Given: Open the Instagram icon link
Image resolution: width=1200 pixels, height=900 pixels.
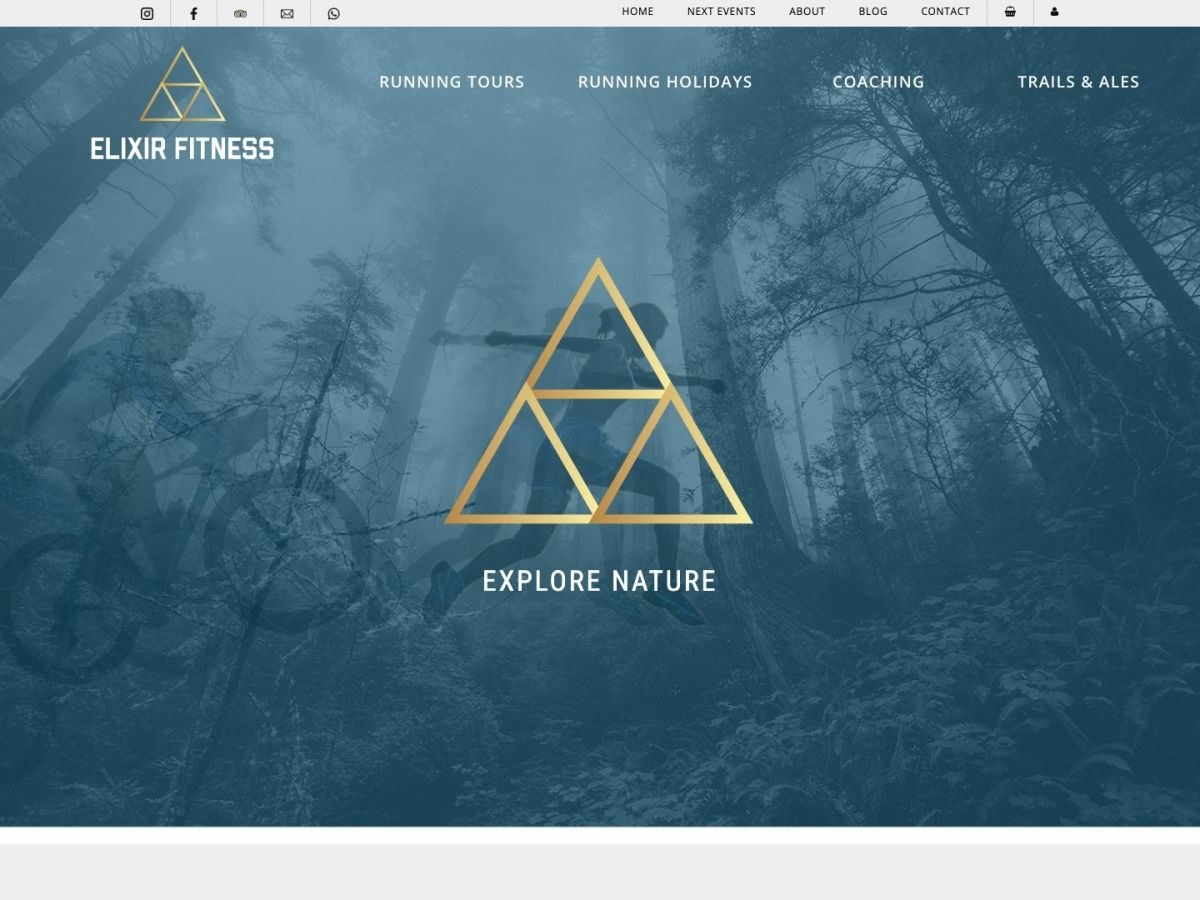Looking at the screenshot, I should point(147,13).
